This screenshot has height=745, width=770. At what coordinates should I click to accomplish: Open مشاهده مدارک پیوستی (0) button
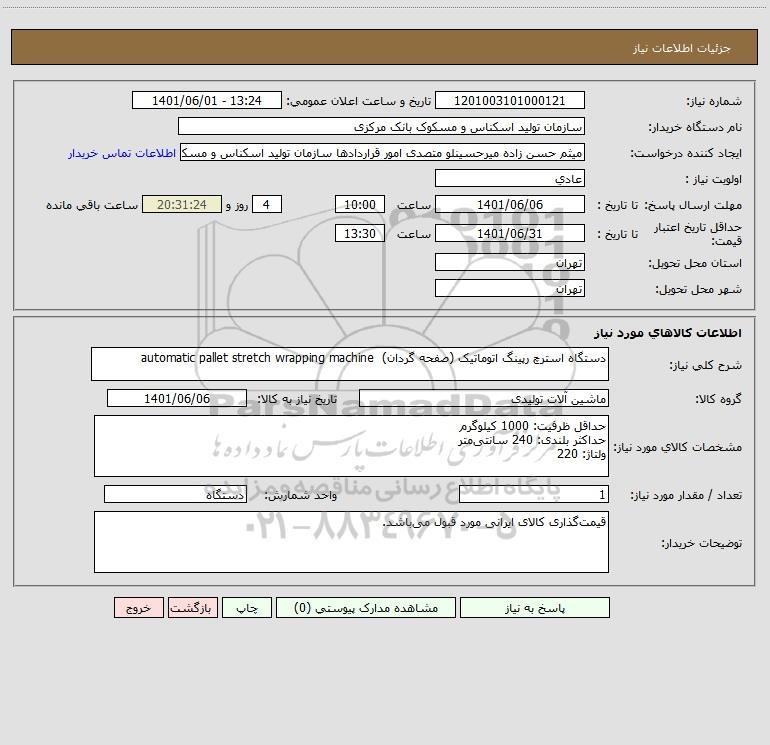tap(366, 608)
